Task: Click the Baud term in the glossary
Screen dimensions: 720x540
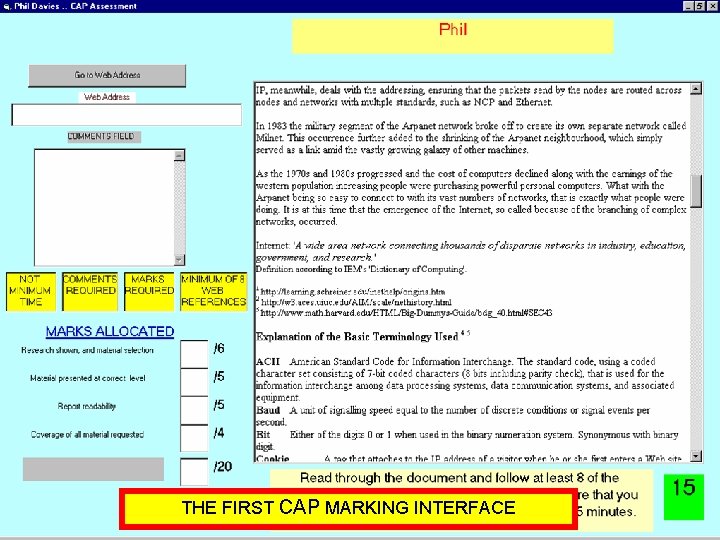Action: tap(268, 410)
